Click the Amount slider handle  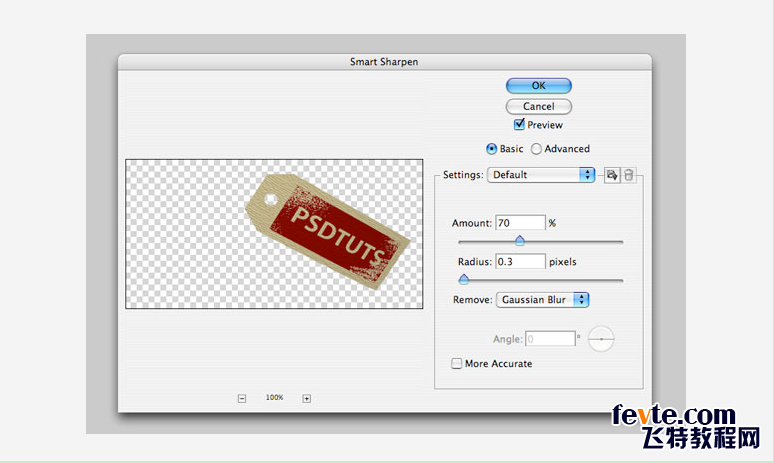click(519, 240)
